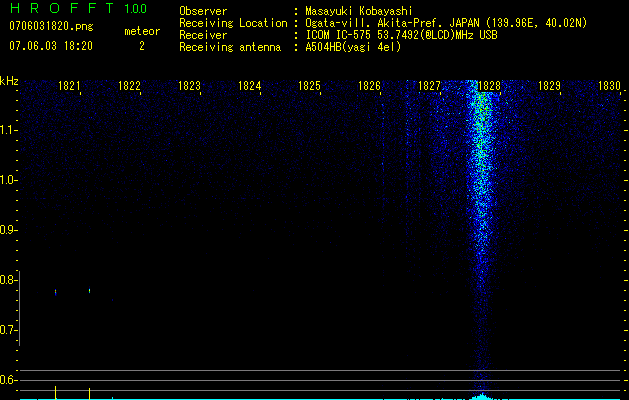Click time axis label 1830

click(x=609, y=86)
